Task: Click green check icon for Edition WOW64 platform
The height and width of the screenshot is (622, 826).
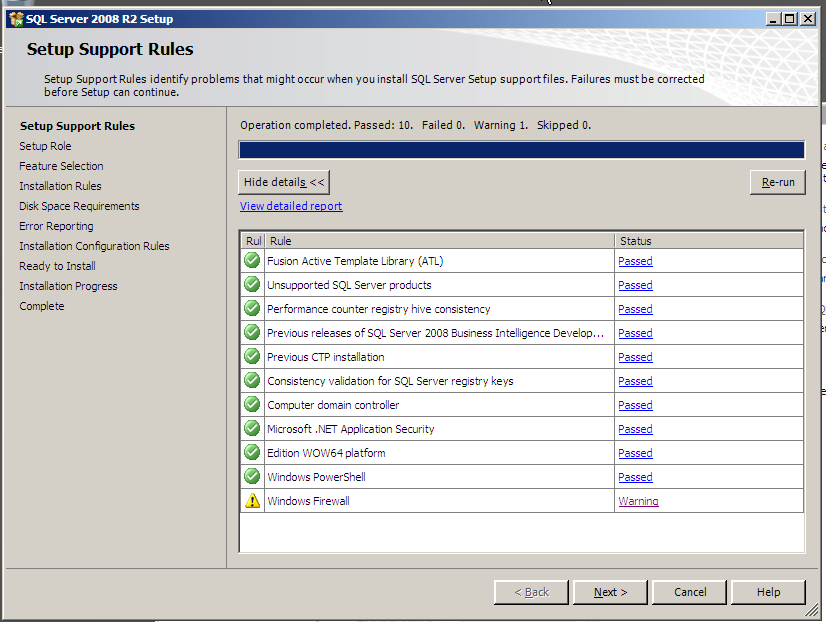Action: pyautogui.click(x=252, y=452)
